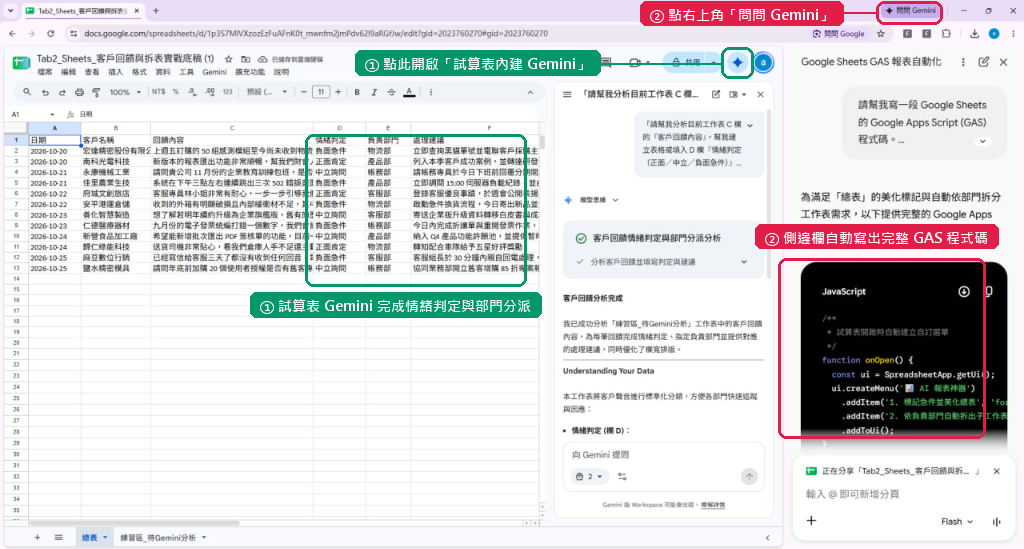Open the 100% zoom dropdown
Viewport: 1024px width, 549px height.
click(125, 92)
